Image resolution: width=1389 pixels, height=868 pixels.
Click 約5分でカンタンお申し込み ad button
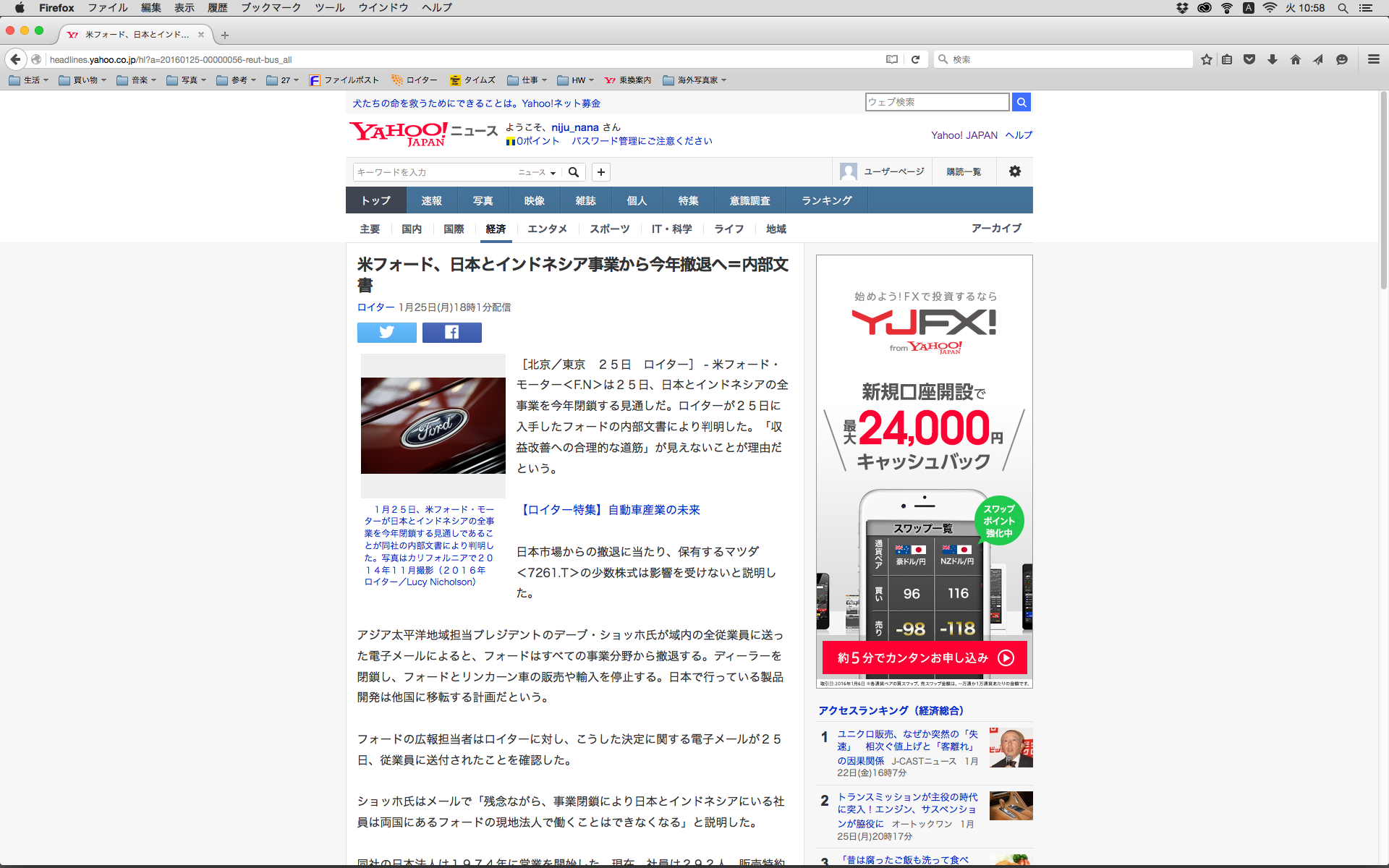924,658
